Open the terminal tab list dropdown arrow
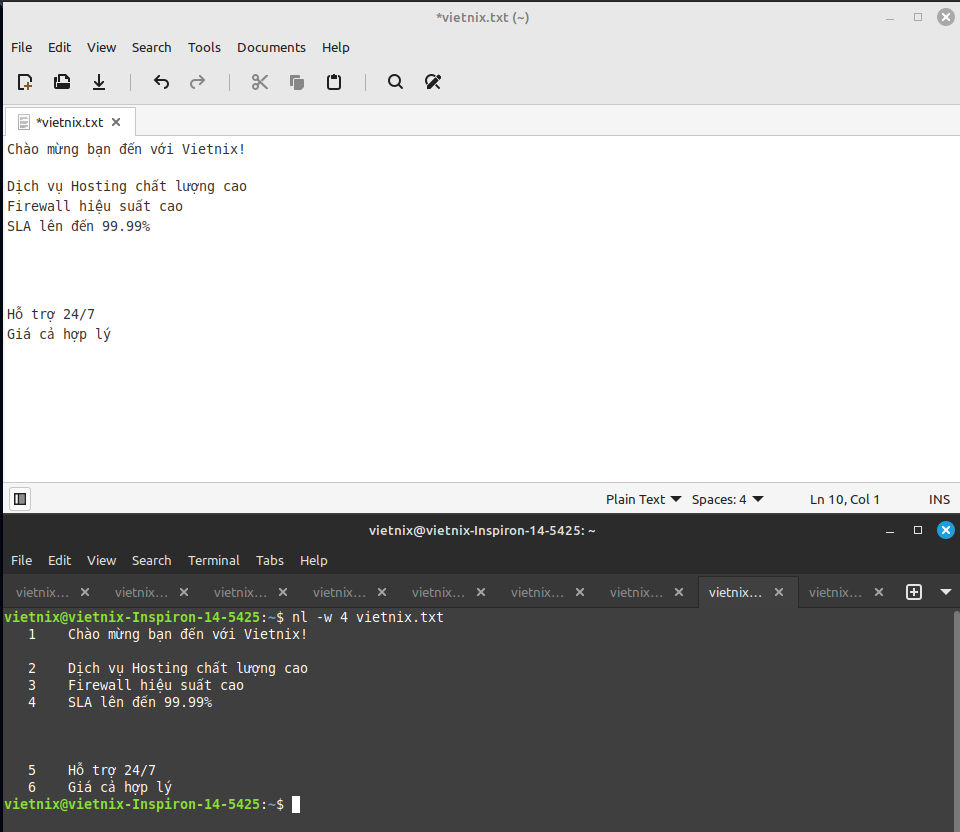The height and width of the screenshot is (832, 960). click(945, 592)
